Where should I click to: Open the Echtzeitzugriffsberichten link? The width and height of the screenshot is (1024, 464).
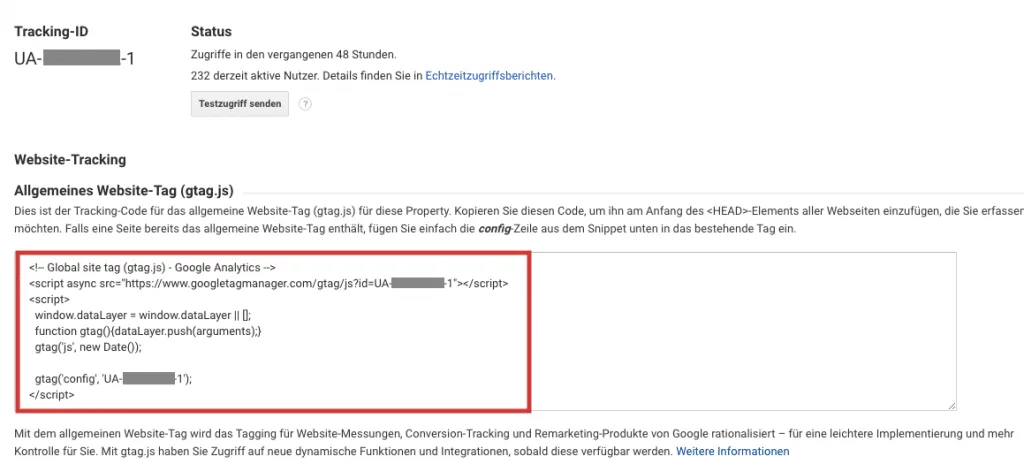(489, 76)
